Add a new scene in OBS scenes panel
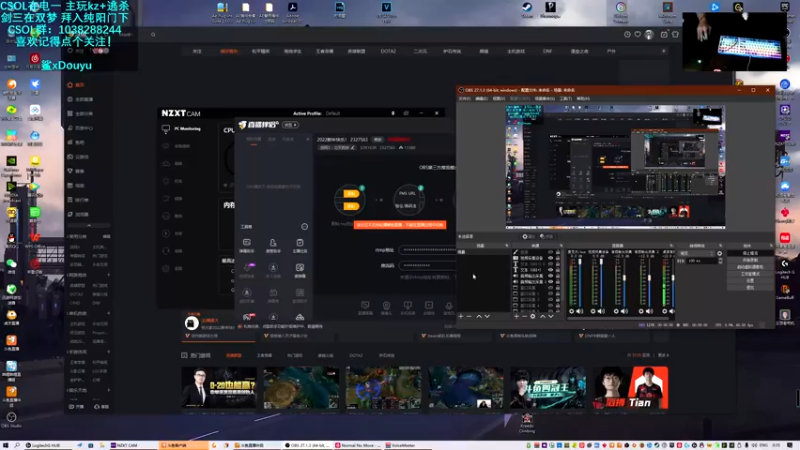Image resolution: width=800 pixels, height=450 pixels. pos(461,316)
